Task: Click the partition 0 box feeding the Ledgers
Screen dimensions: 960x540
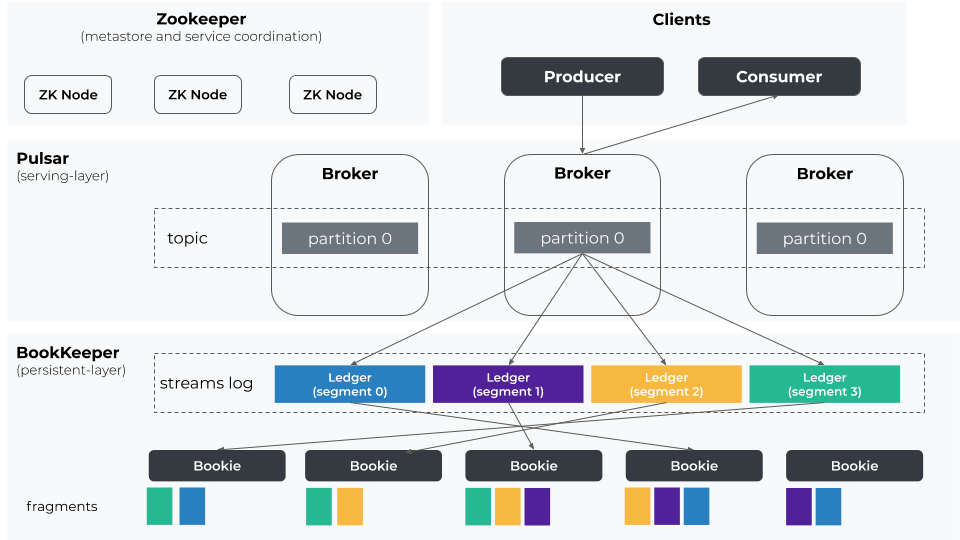Action: (x=582, y=238)
